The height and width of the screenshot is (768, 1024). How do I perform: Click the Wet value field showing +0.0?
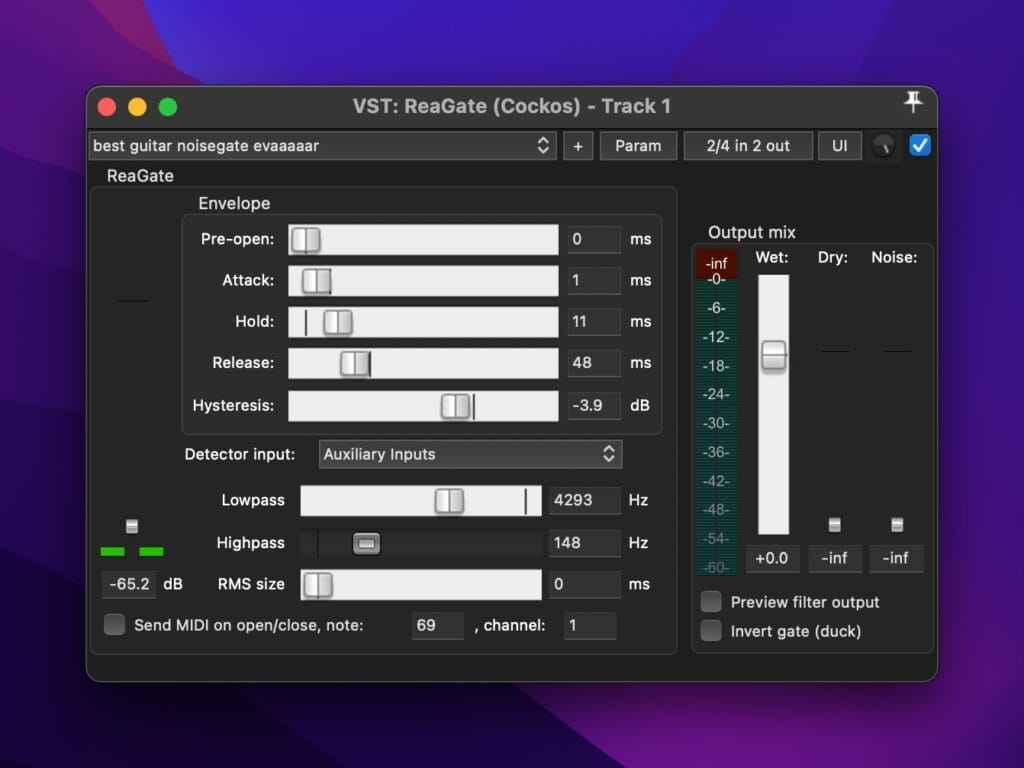point(773,558)
